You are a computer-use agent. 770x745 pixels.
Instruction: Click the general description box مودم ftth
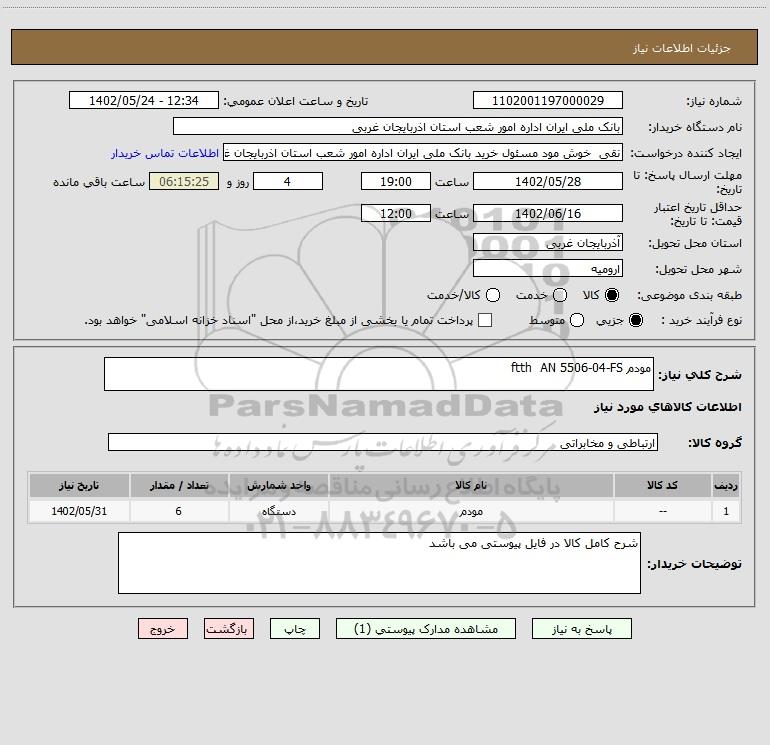[x=379, y=374]
